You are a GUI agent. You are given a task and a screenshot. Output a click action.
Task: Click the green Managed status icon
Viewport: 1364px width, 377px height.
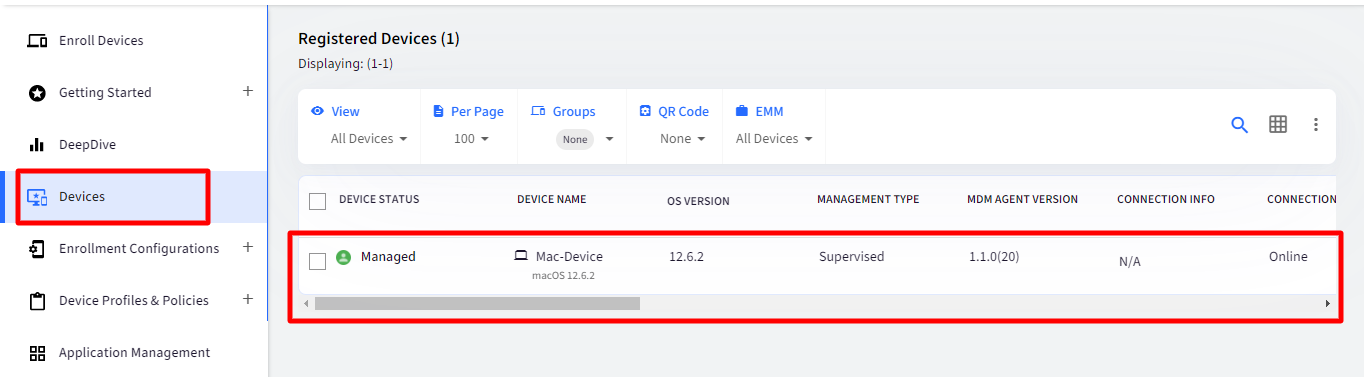point(343,257)
